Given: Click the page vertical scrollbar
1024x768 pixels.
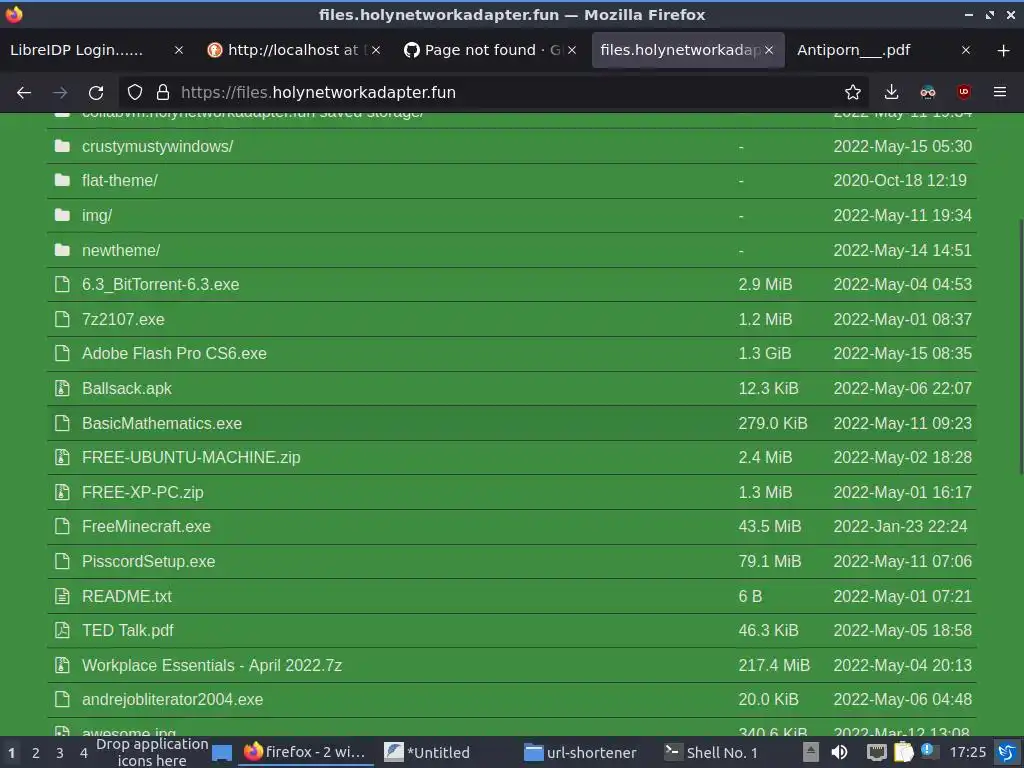Looking at the screenshot, I should tap(1021, 346).
